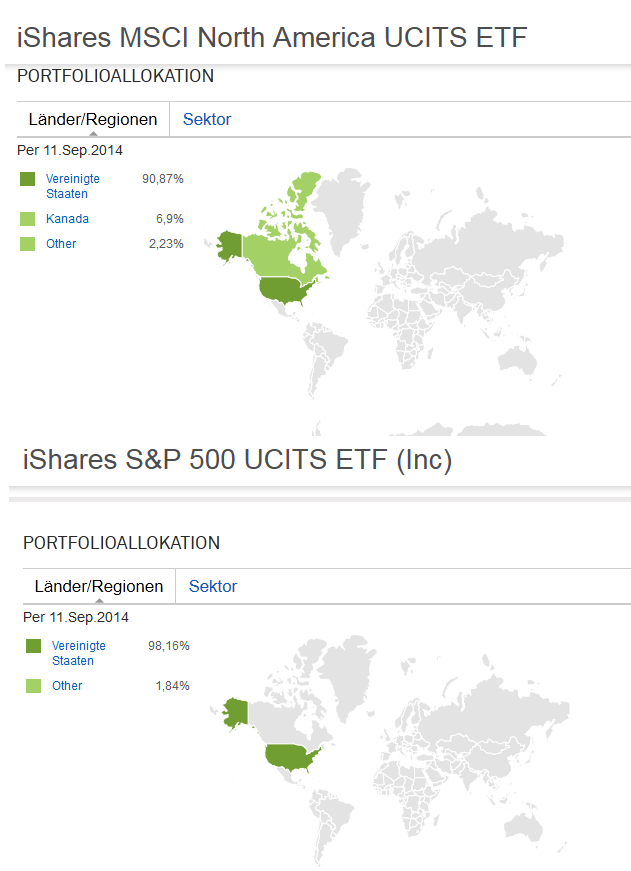
Task: Click Other color swatch in MSCI North America legend
Action: coord(27,244)
